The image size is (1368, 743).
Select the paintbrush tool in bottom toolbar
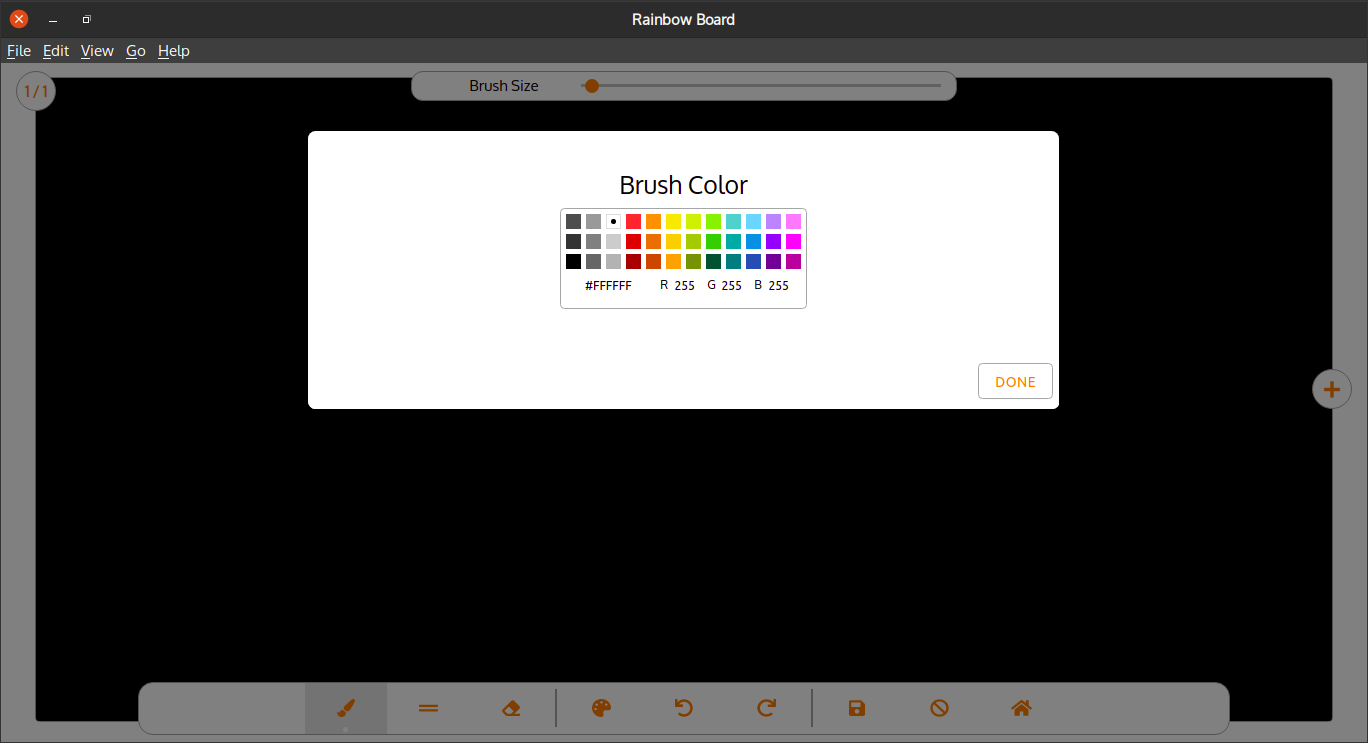[346, 708]
